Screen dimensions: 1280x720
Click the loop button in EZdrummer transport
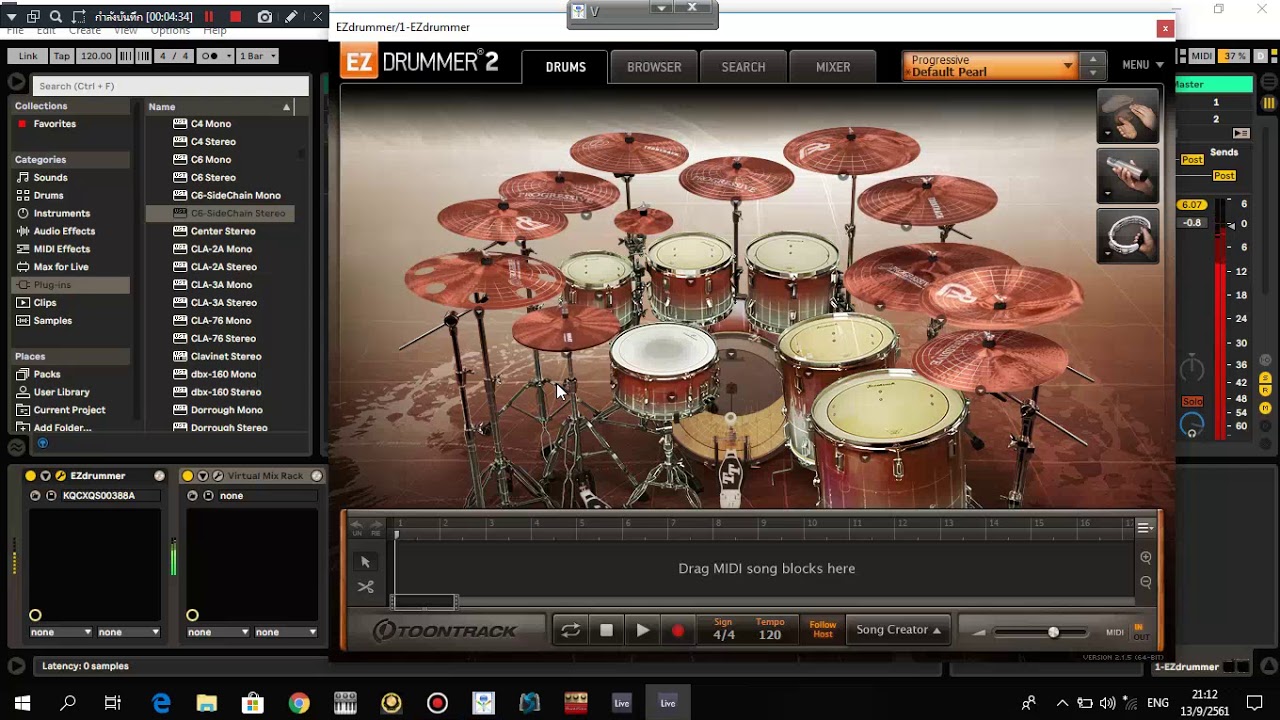(570, 630)
